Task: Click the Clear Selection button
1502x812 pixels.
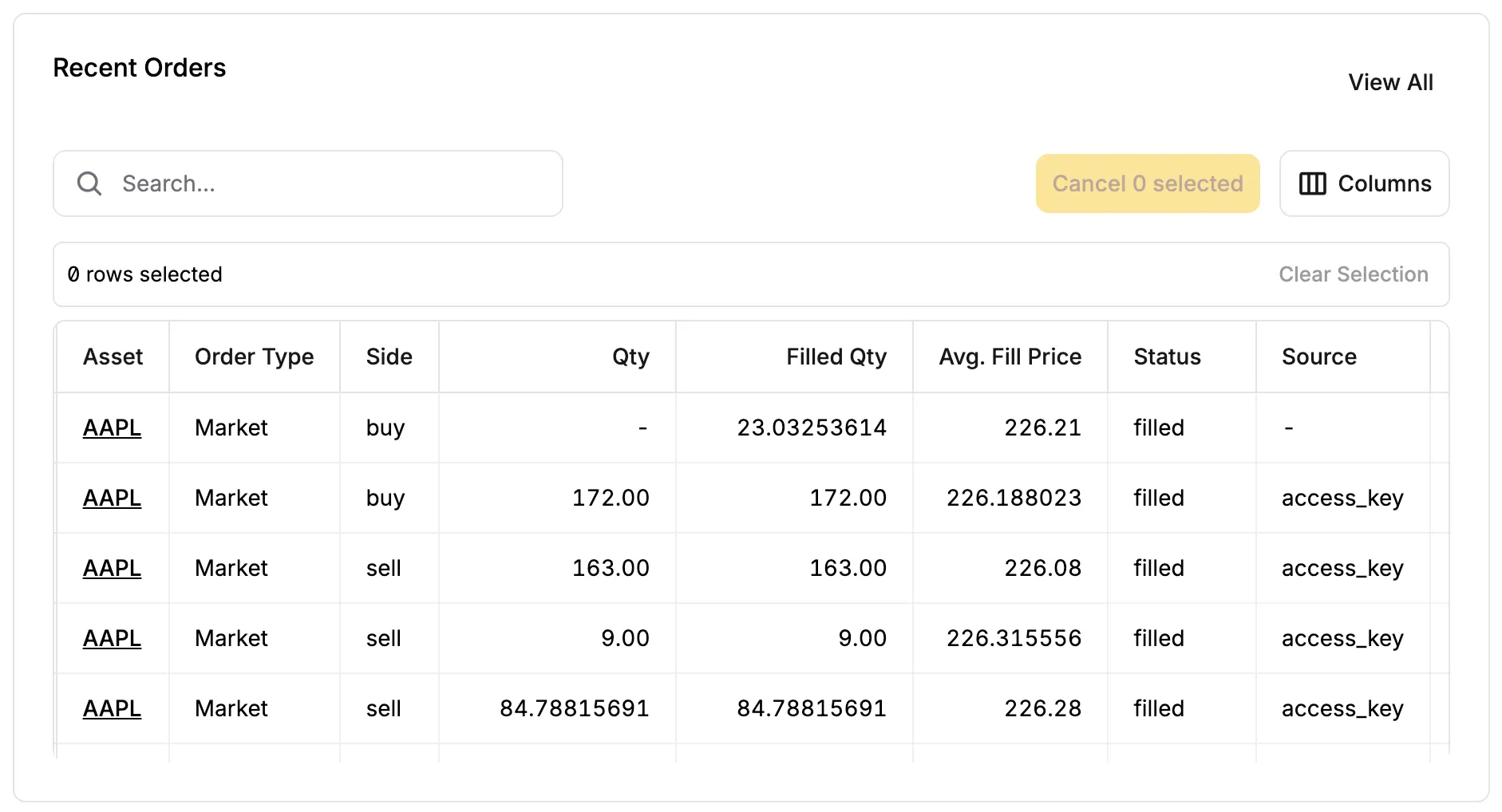Action: tap(1353, 274)
